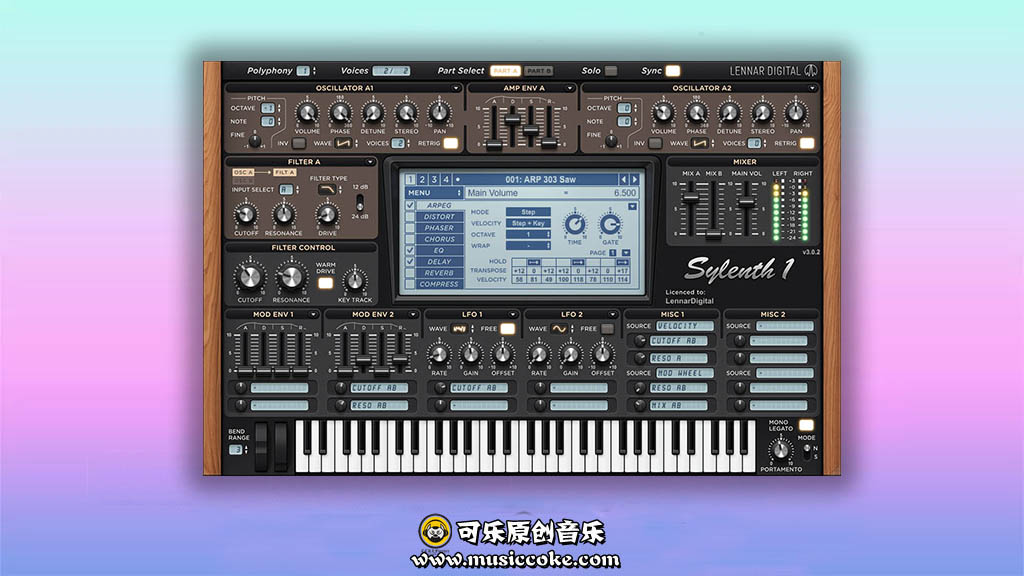Click the LFO 1 Gain knob
Viewport: 1024px width, 576px height.
coord(470,355)
